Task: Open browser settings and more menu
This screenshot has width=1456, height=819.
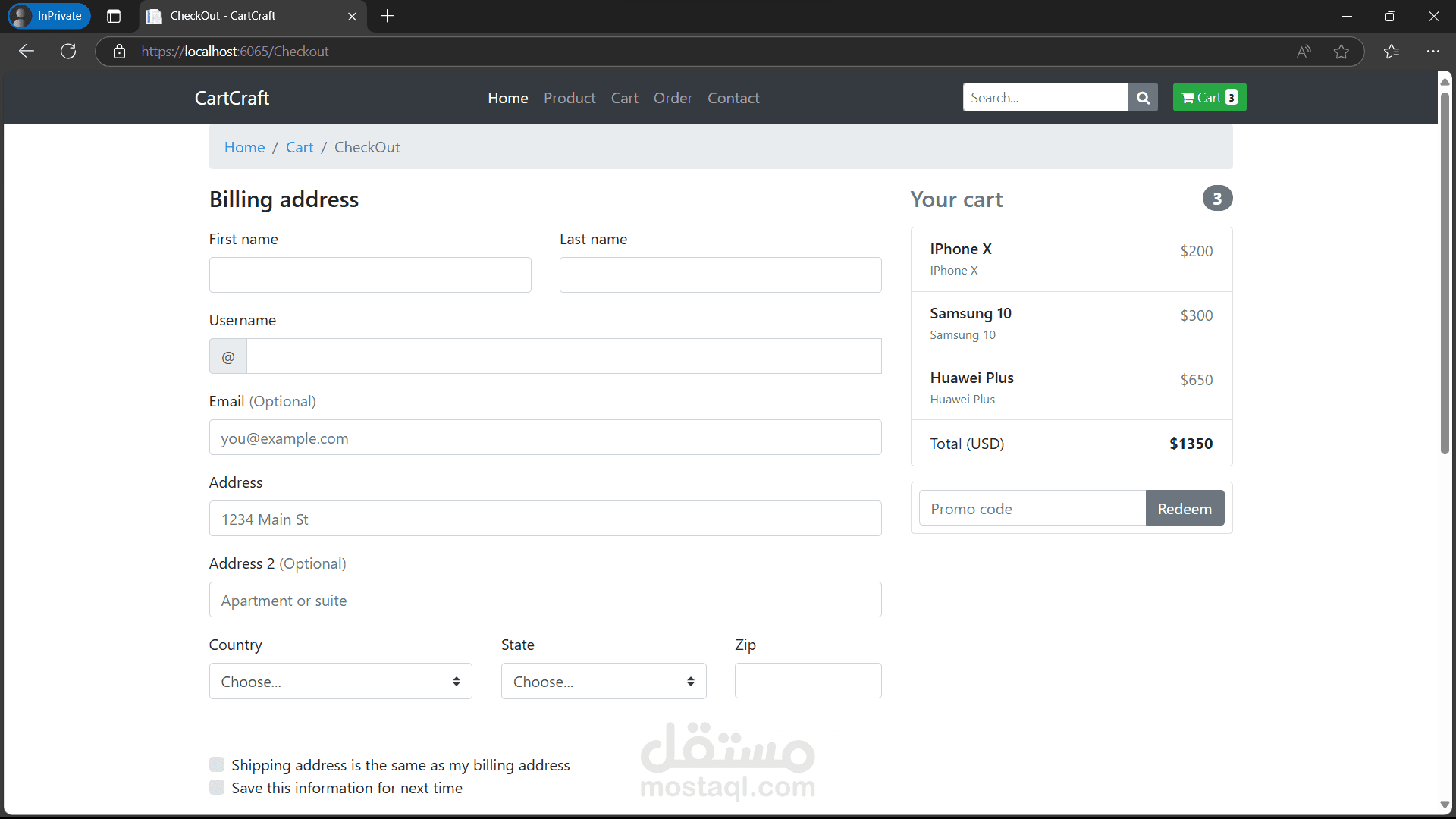Action: coord(1432,52)
